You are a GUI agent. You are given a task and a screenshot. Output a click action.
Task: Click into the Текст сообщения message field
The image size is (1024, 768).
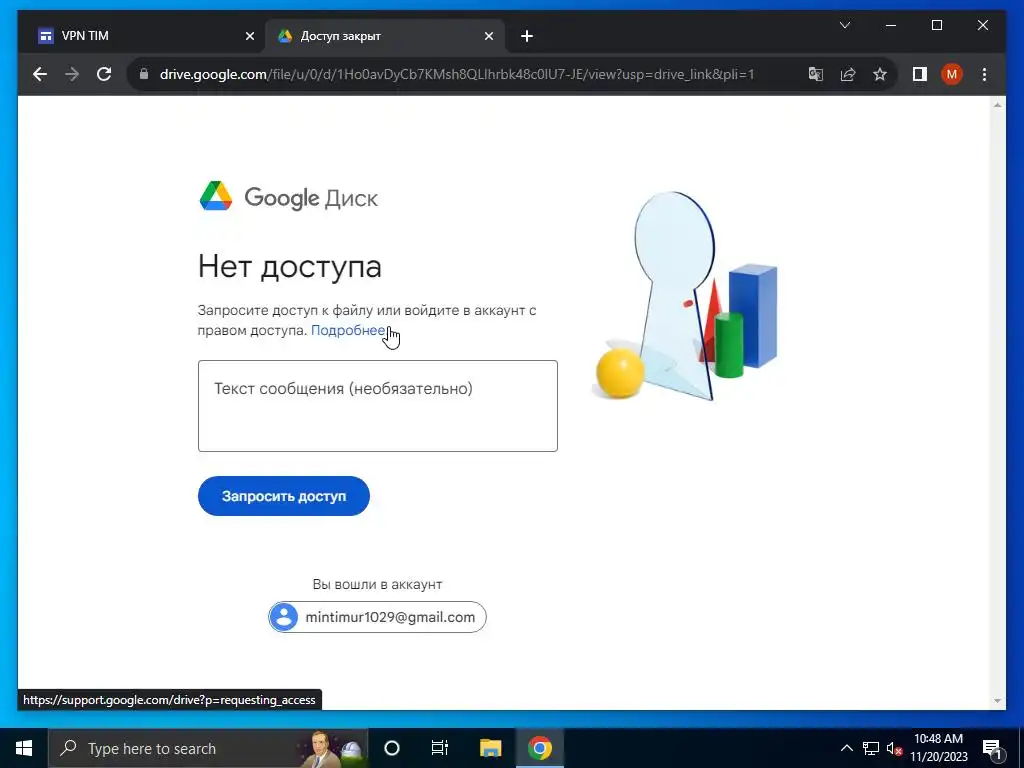click(377, 406)
